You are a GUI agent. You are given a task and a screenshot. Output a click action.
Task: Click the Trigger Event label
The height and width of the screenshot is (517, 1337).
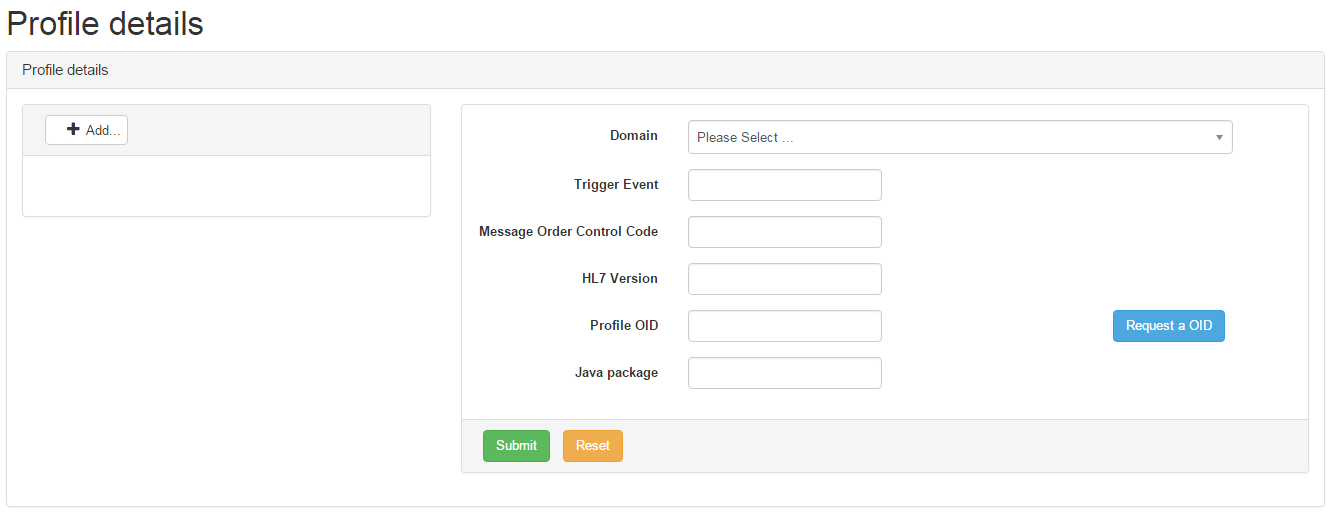point(616,185)
